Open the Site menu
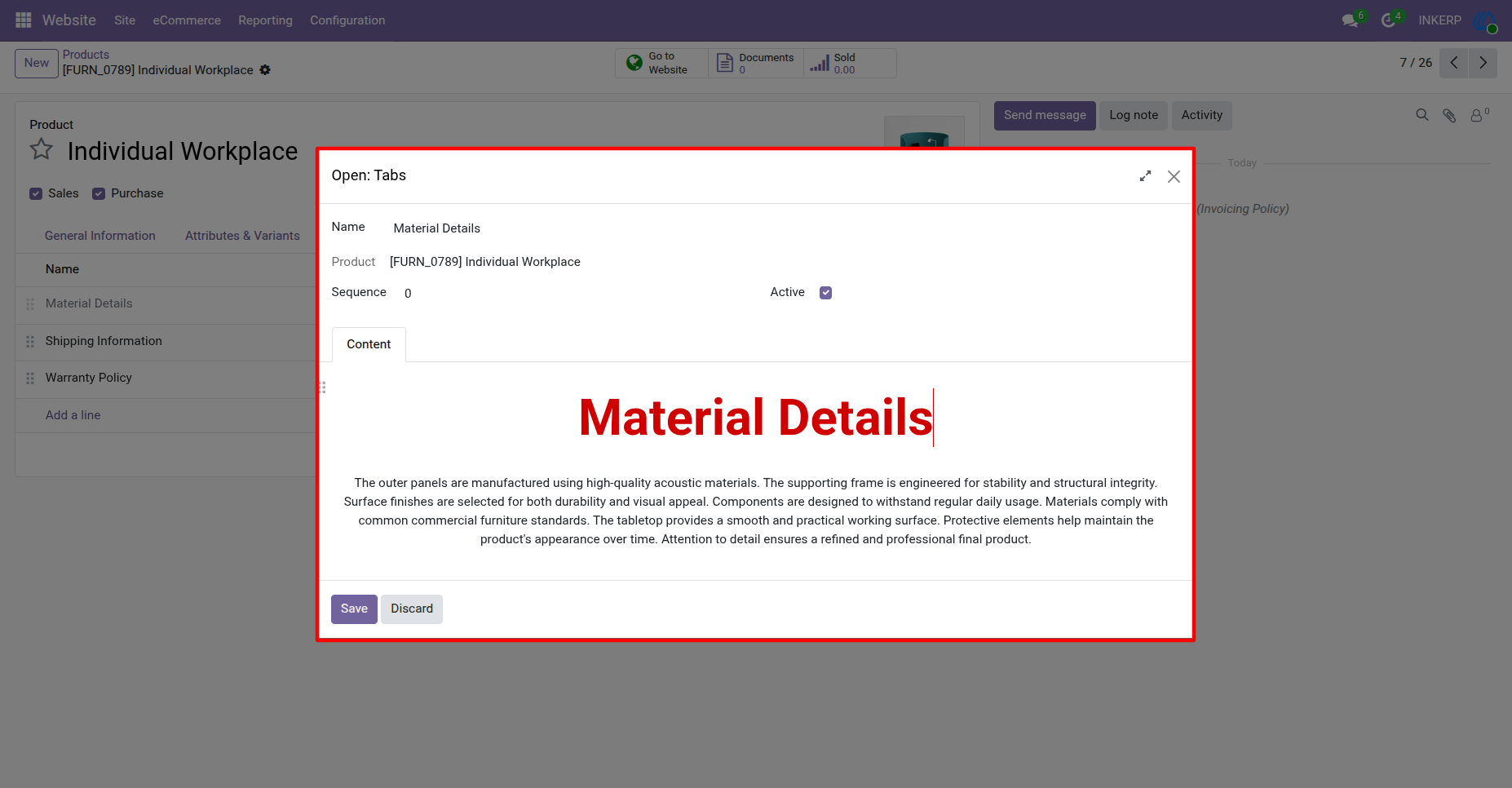 click(x=125, y=20)
